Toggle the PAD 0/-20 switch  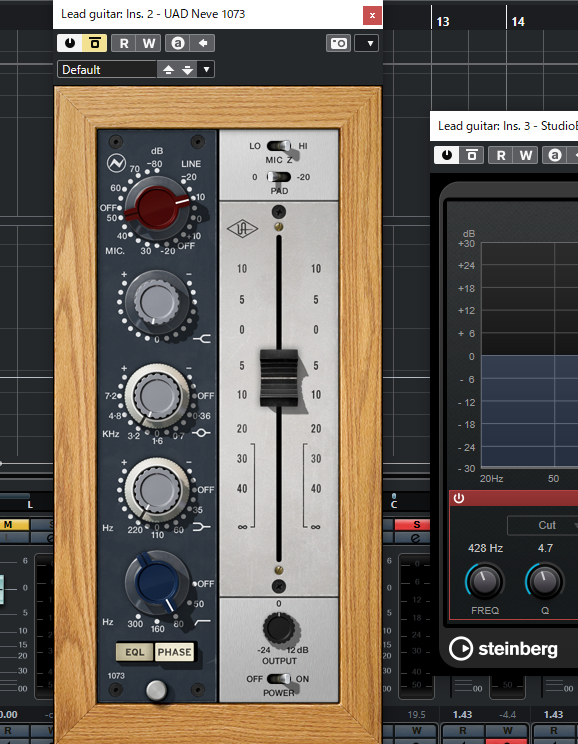tap(279, 177)
